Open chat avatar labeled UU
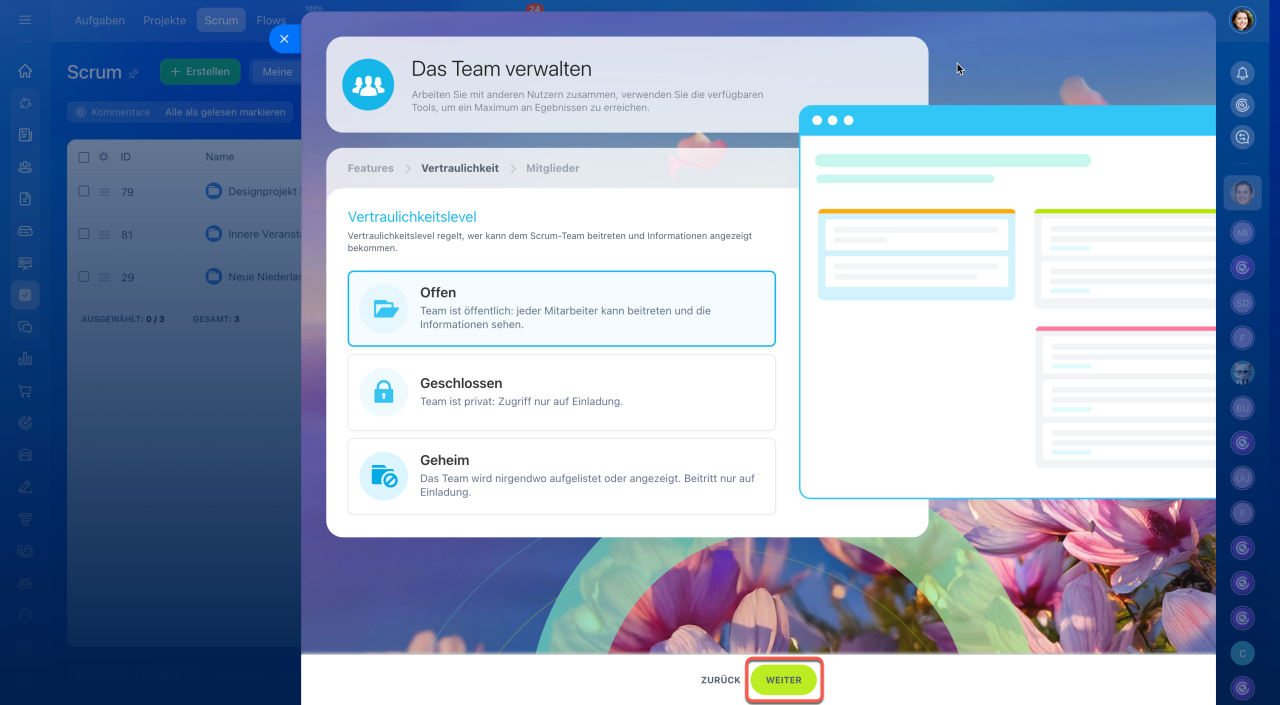Screen dimensions: 1280x705 coord(1242,478)
